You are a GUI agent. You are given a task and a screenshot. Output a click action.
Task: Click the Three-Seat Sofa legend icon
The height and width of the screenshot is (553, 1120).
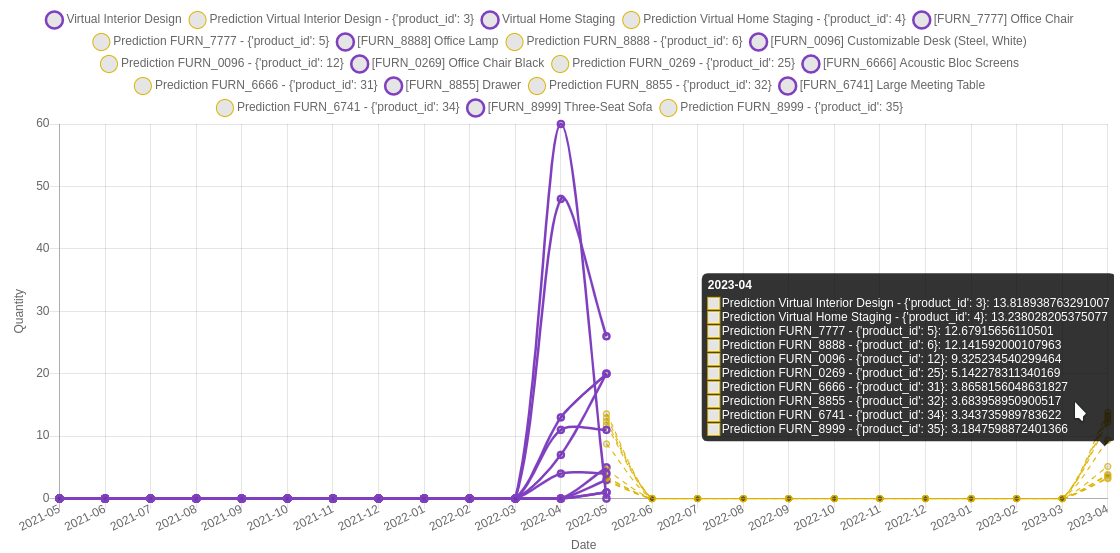pyautogui.click(x=475, y=108)
